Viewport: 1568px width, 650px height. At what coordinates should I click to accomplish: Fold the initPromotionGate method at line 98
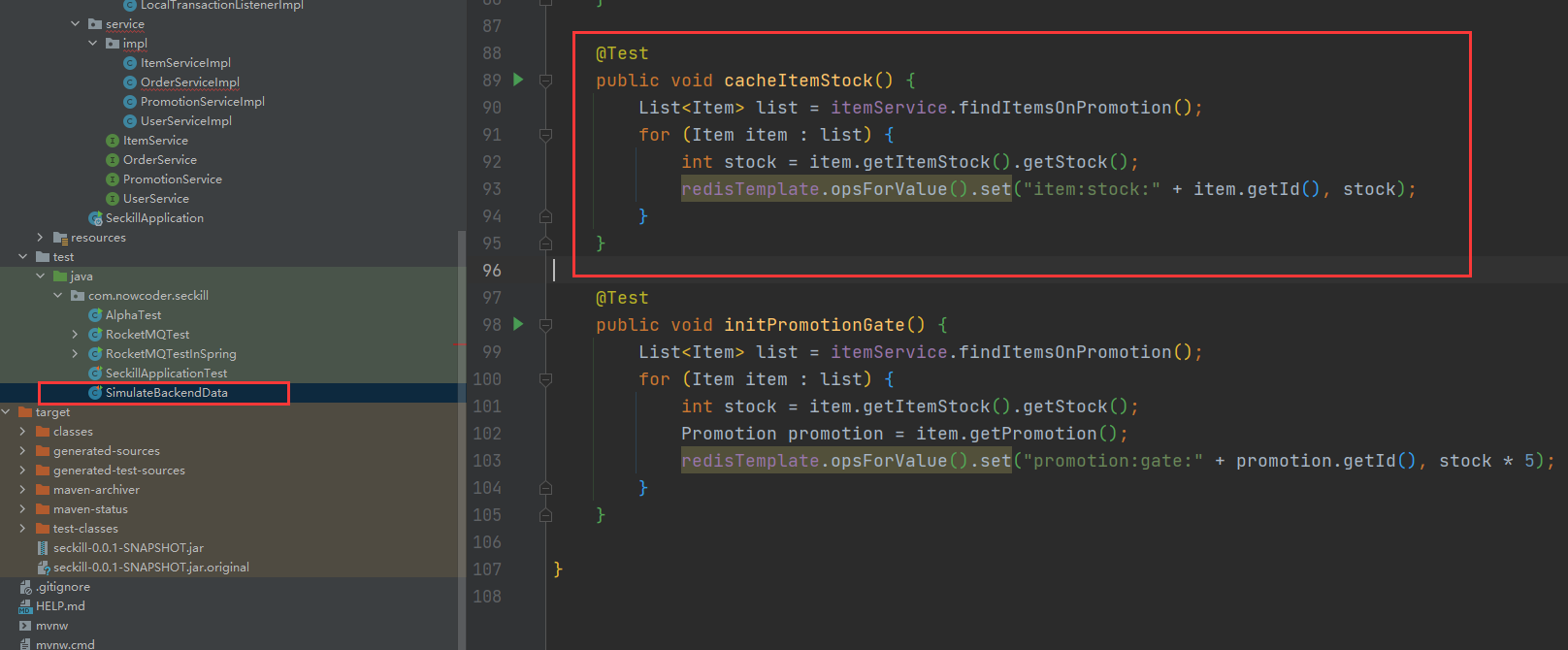click(545, 325)
